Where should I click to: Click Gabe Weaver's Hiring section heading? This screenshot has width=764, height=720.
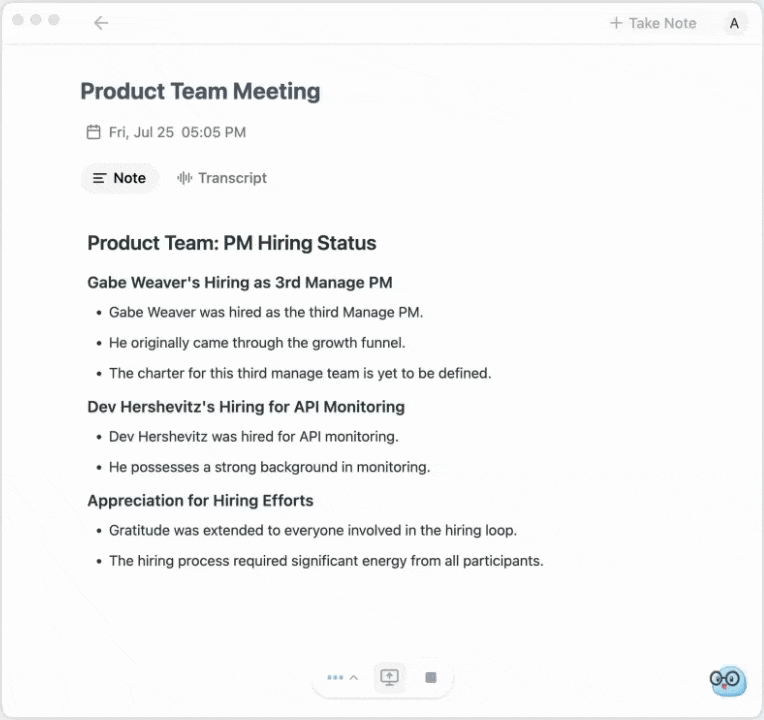click(x=239, y=283)
